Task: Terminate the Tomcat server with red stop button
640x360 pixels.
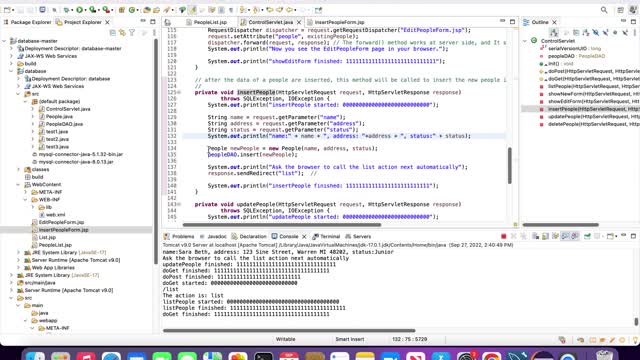Action: pyautogui.click(x=504, y=236)
